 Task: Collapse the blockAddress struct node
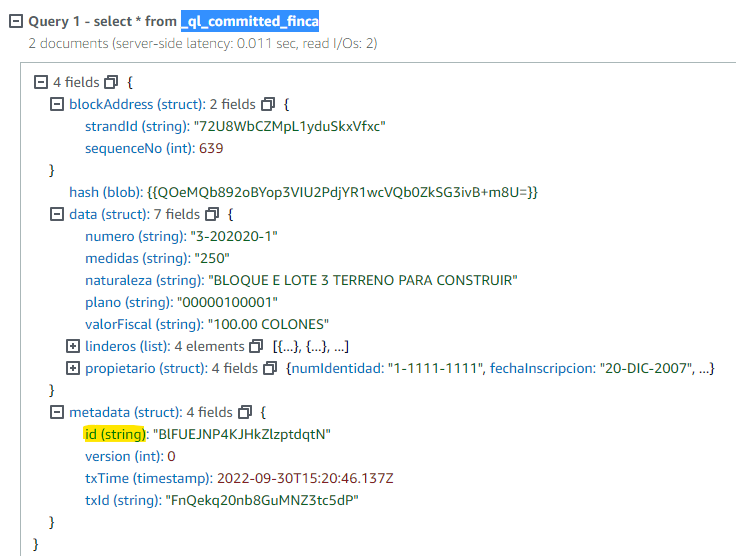pyautogui.click(x=57, y=104)
